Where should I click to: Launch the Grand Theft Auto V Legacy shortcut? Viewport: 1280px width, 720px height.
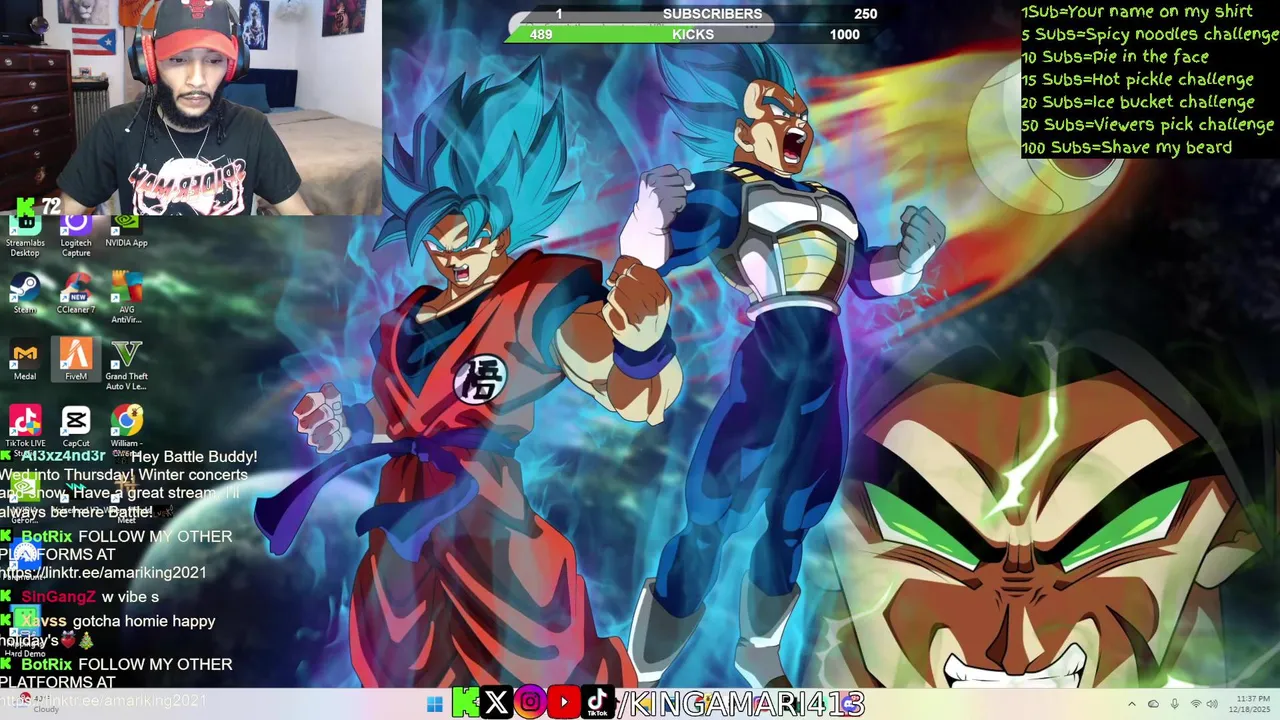[x=126, y=365]
